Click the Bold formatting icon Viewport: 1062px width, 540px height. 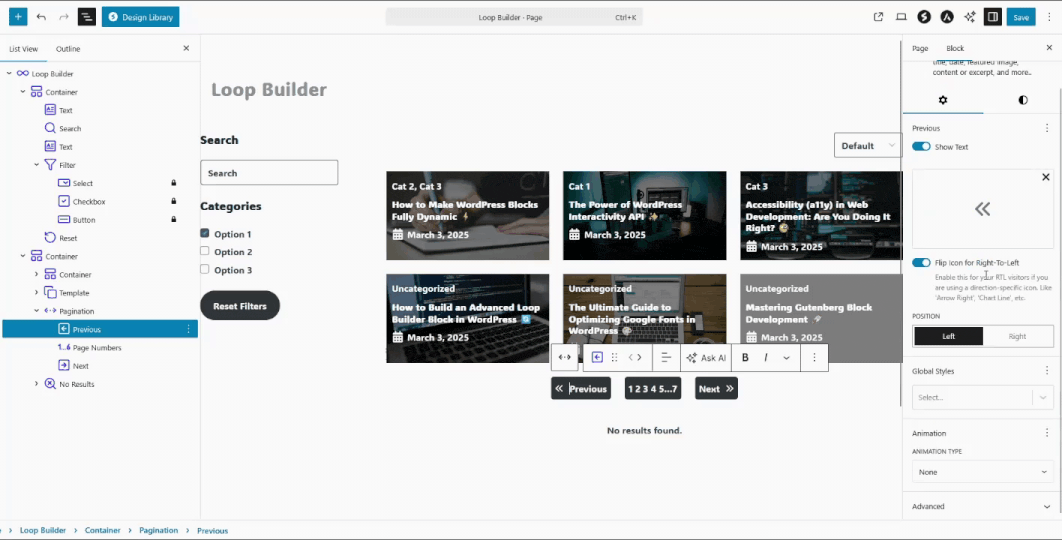tap(745, 358)
